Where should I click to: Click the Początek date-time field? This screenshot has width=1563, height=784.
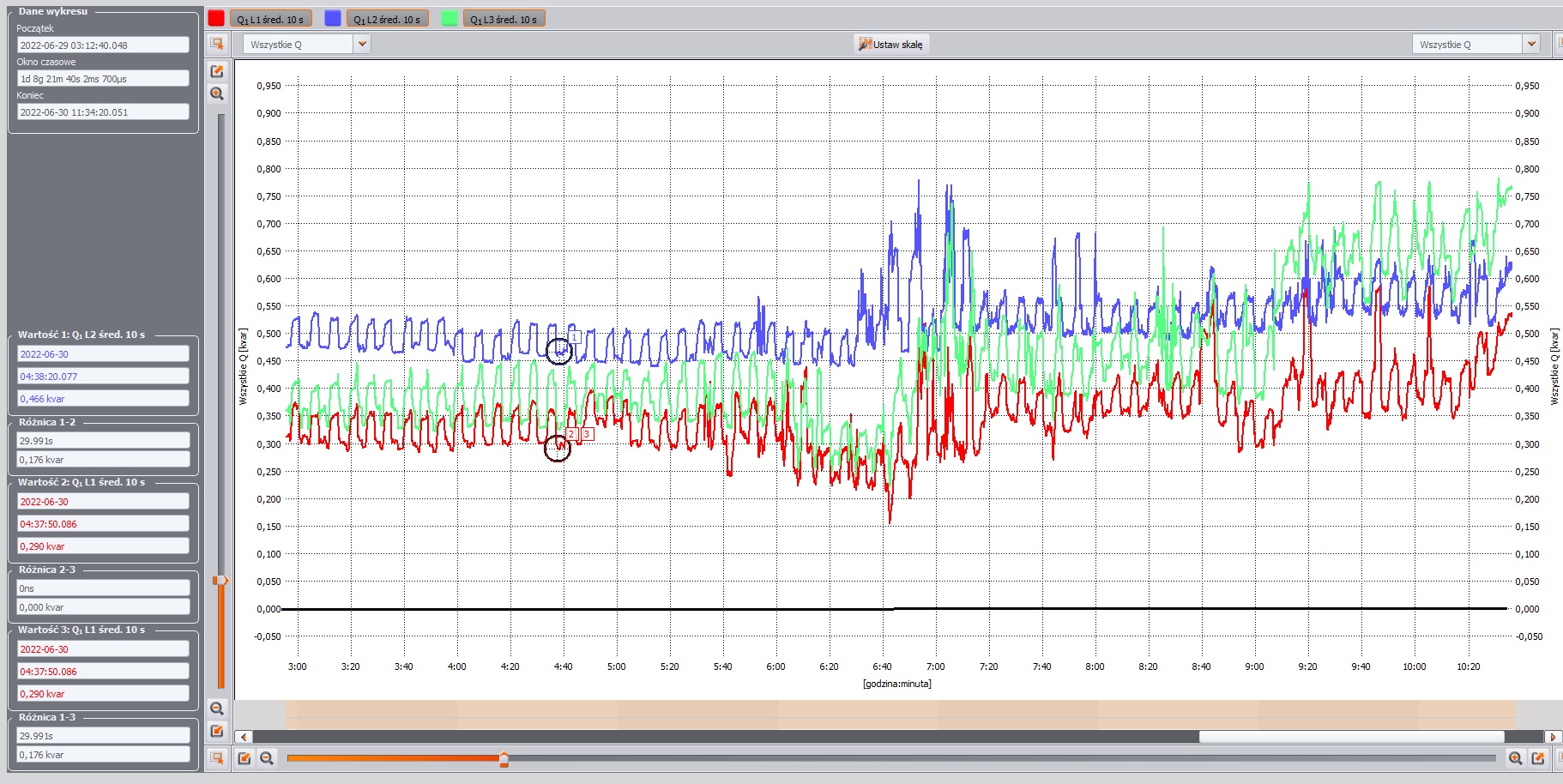point(103,45)
